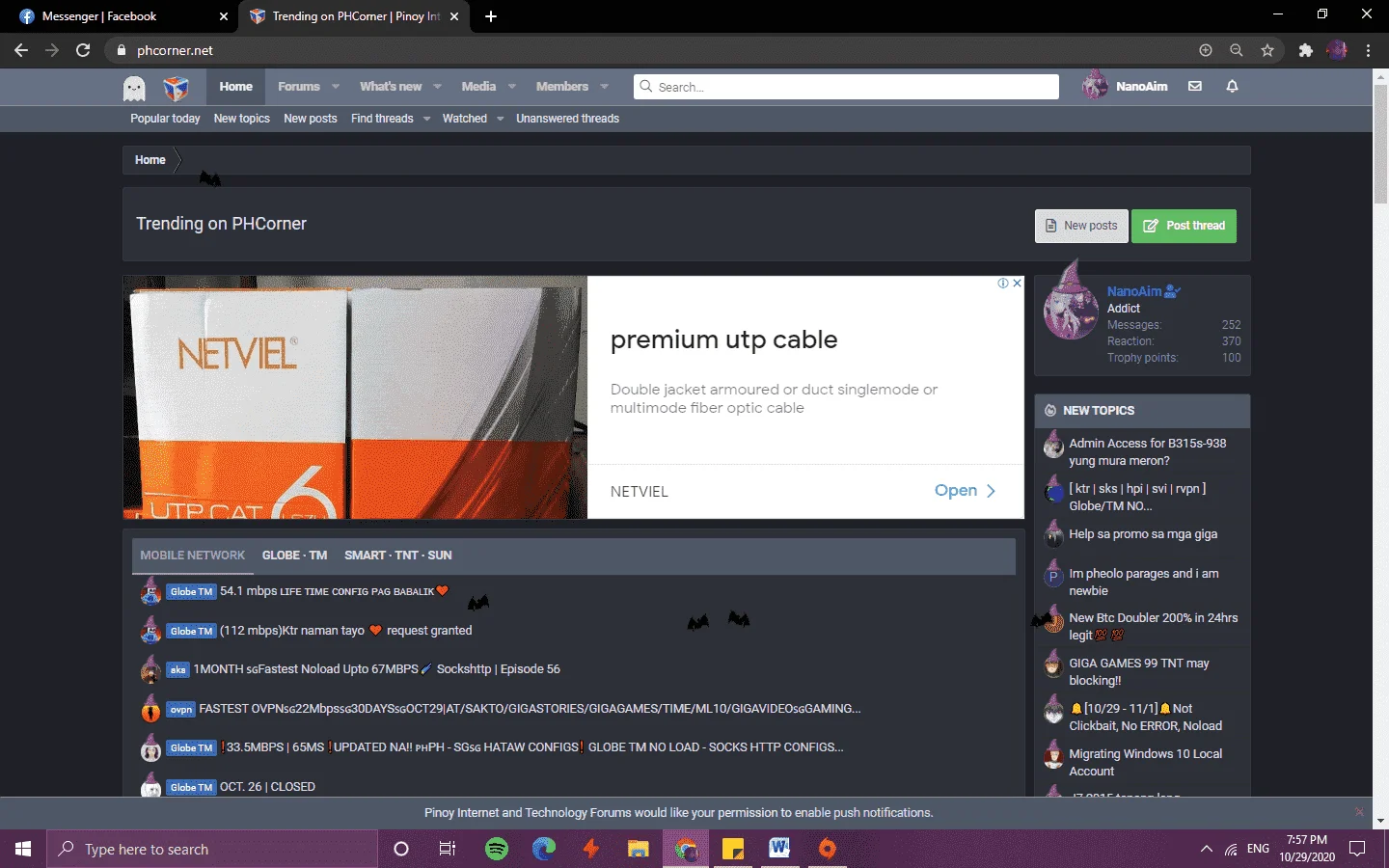Open the Chrome profile avatar

[1337, 50]
